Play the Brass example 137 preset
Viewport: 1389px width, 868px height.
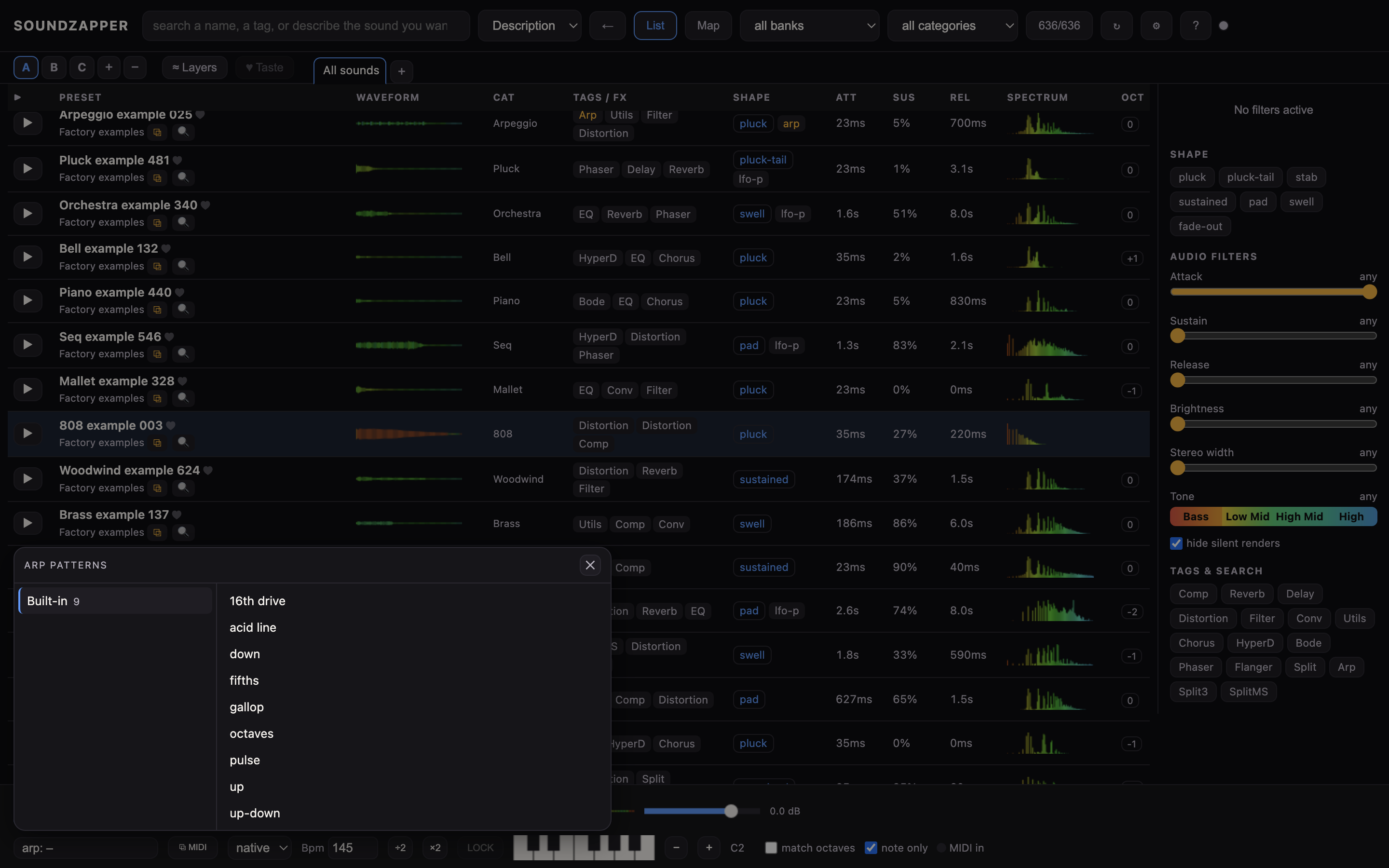pos(27,523)
